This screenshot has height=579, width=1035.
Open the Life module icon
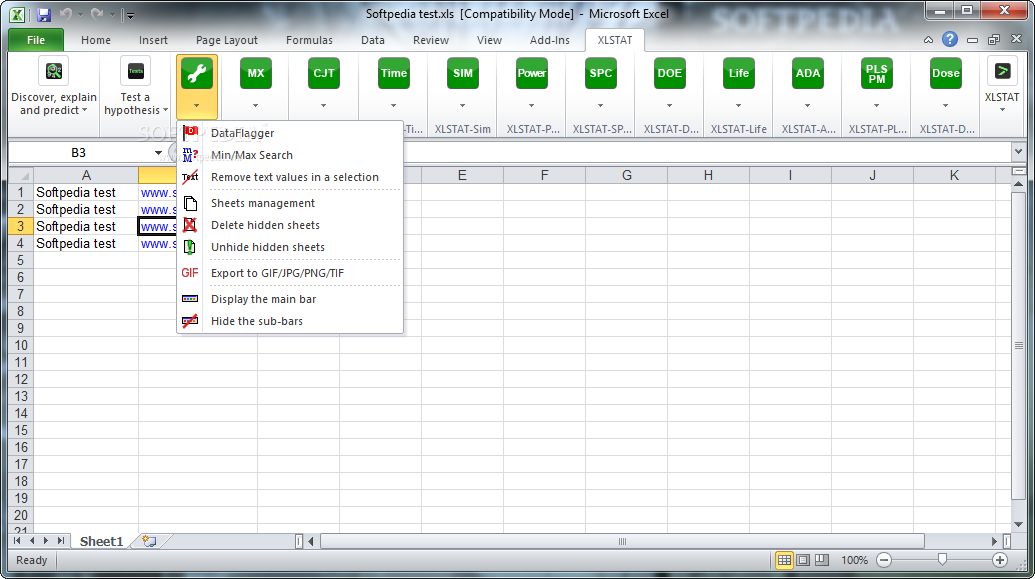(739, 73)
